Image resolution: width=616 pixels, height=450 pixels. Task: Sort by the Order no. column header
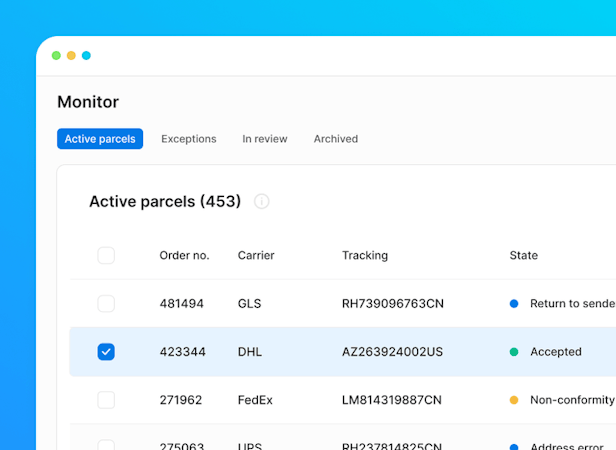[184, 255]
